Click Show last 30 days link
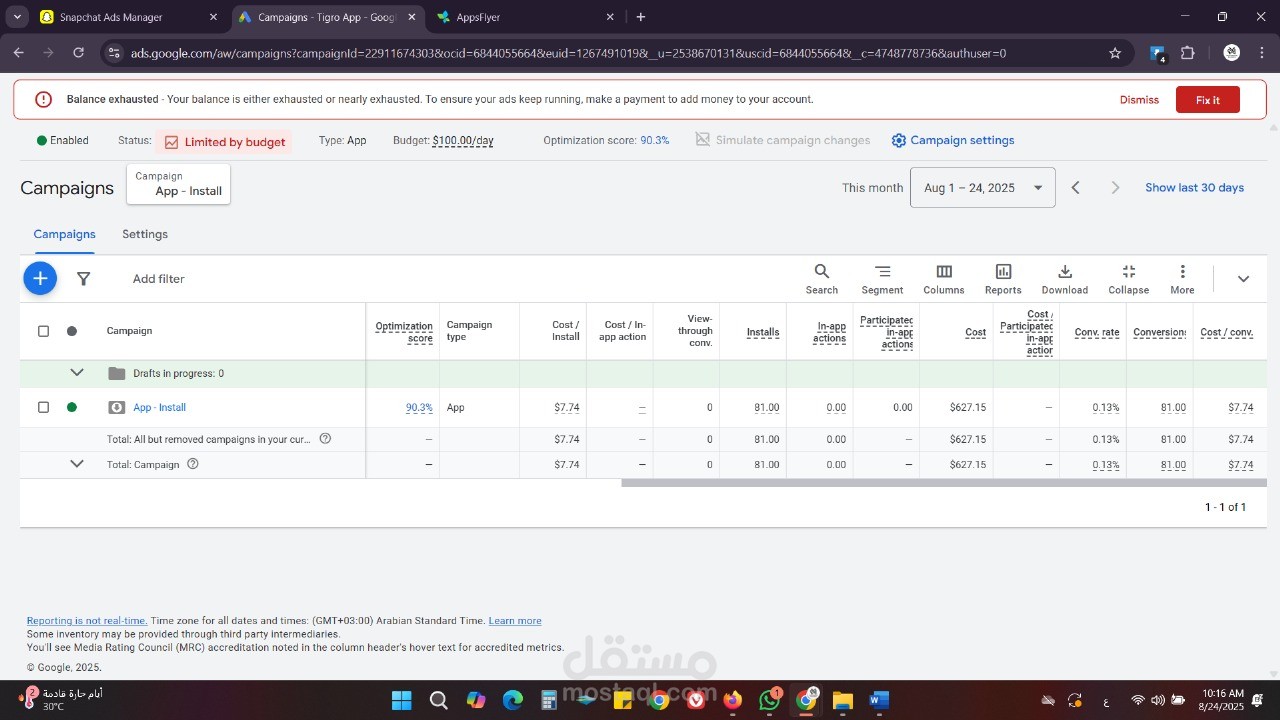The height and width of the screenshot is (720, 1280). pos(1194,188)
